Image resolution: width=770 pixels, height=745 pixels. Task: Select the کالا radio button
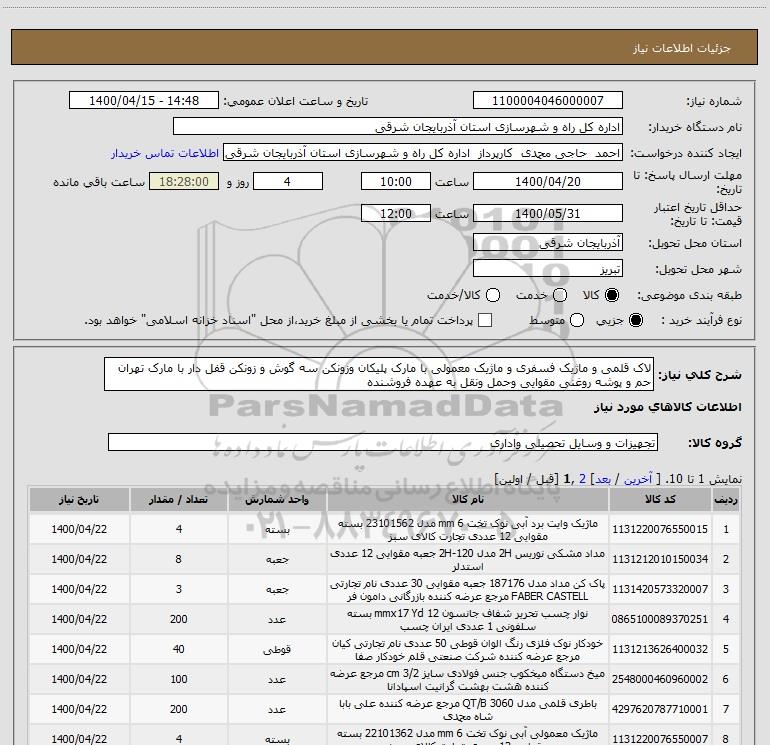tap(612, 295)
